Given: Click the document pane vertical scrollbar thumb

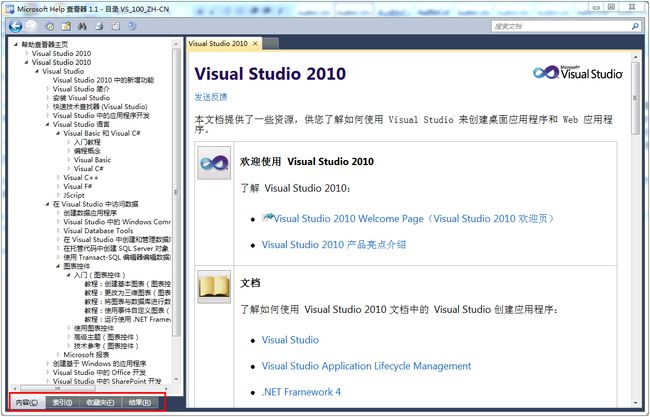Looking at the screenshot, I should pyautogui.click(x=635, y=98).
